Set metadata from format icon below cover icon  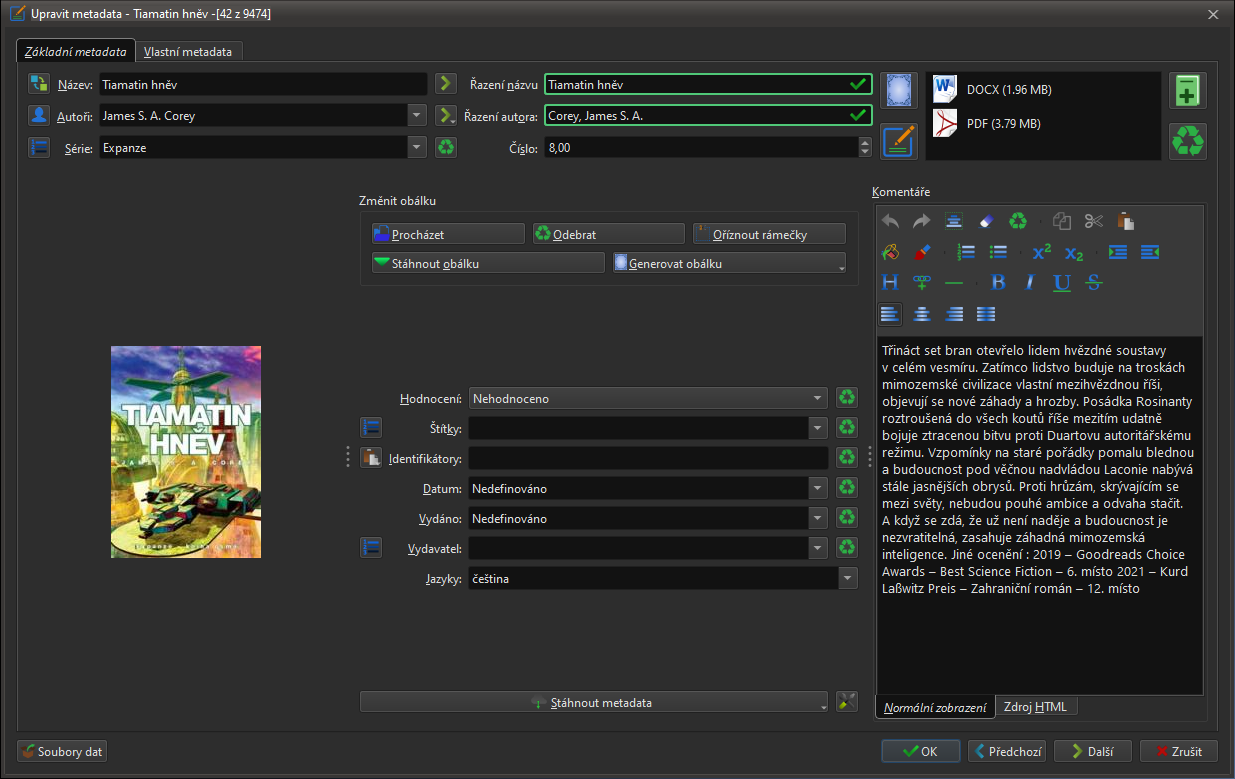(899, 141)
